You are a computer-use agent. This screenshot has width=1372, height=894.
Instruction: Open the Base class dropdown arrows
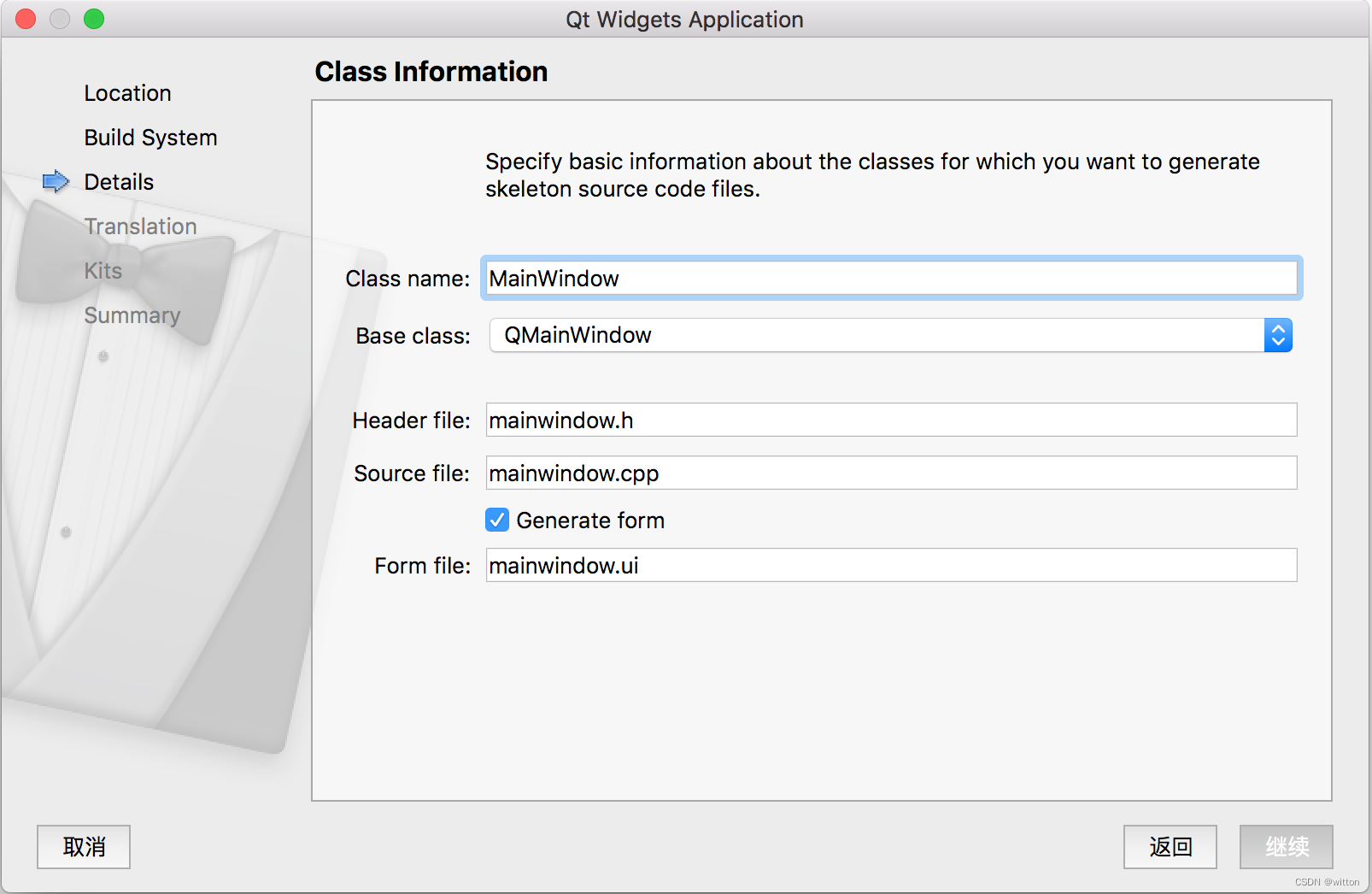pyautogui.click(x=1277, y=335)
